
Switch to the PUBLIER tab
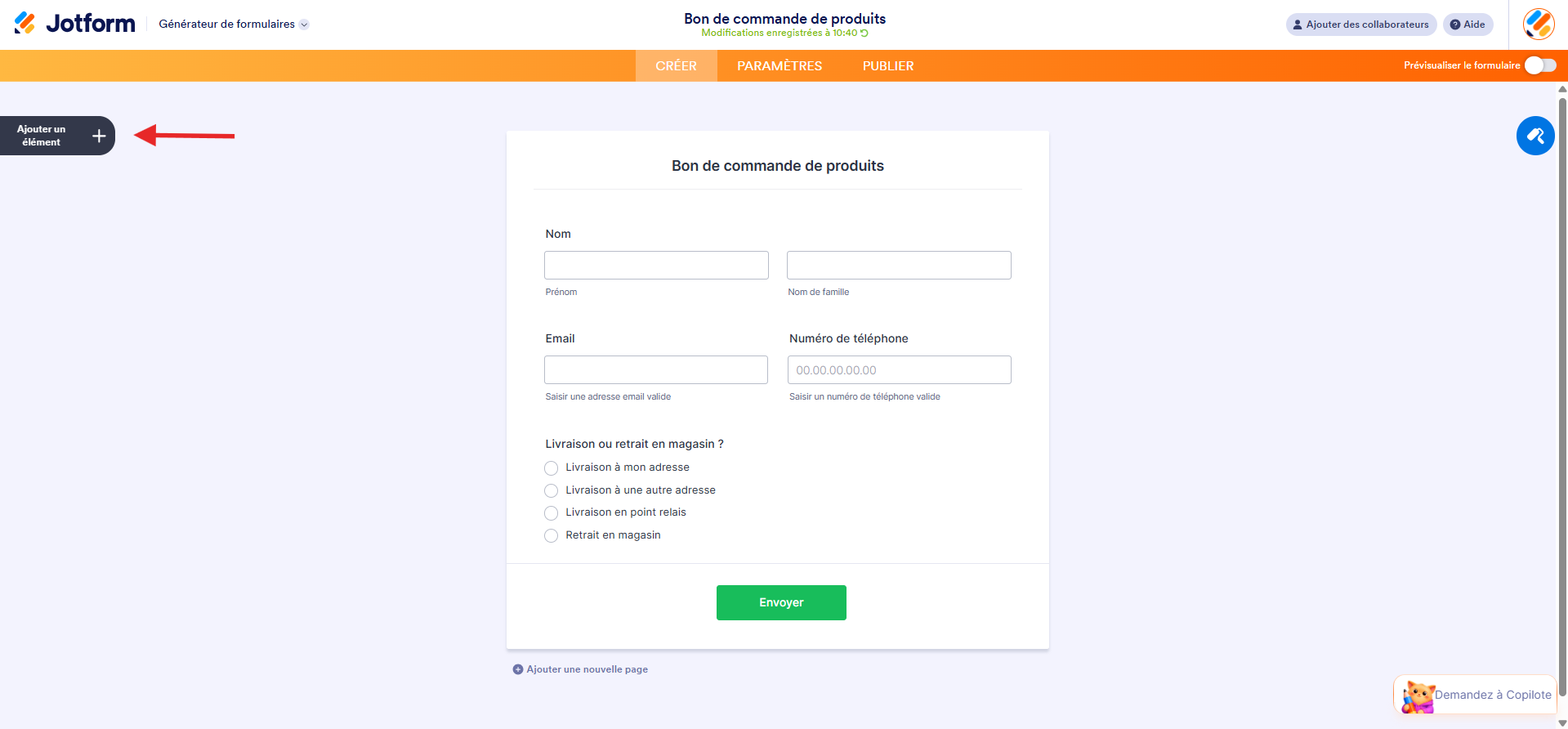point(887,65)
